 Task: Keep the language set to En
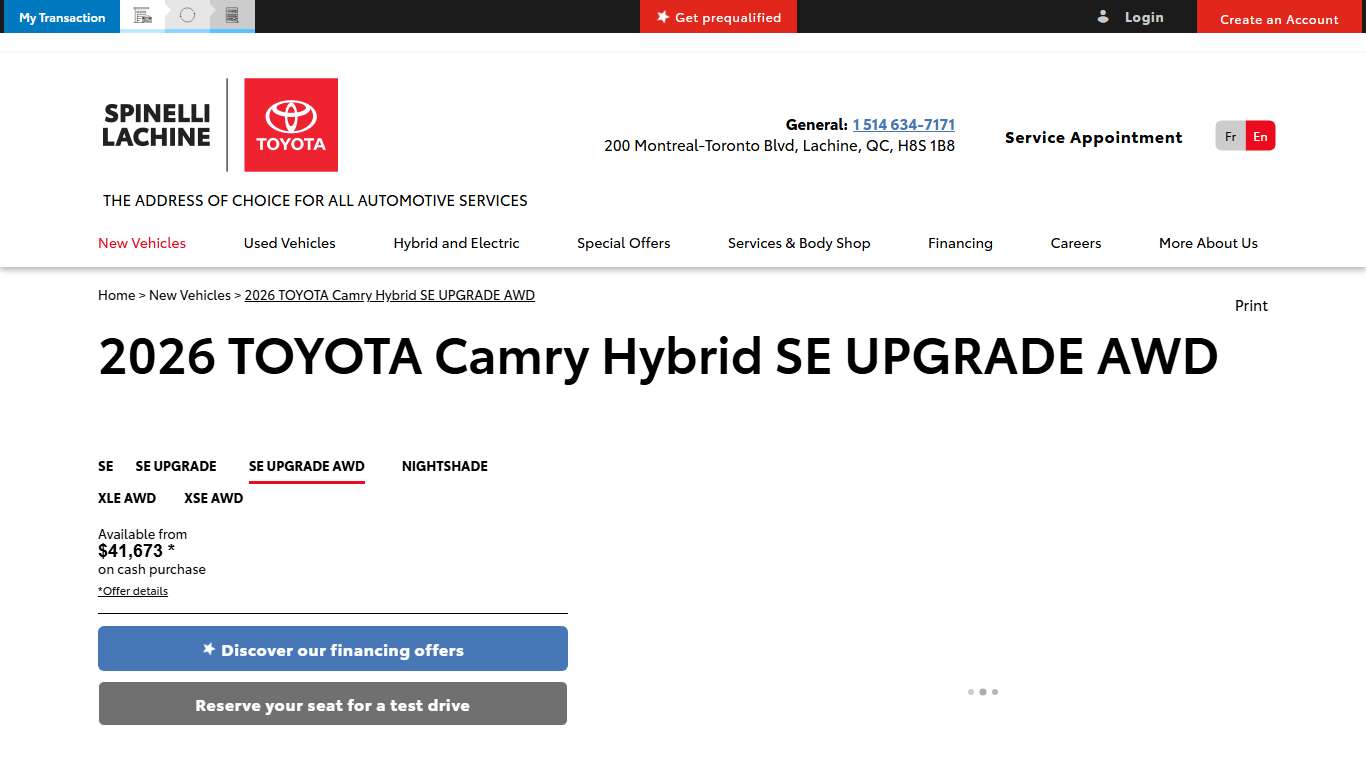[x=1260, y=136]
